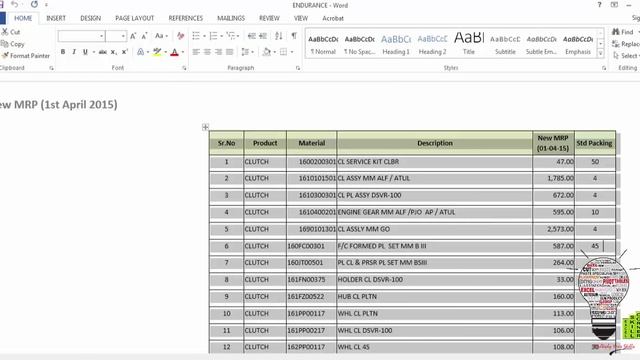The height and width of the screenshot is (360, 640).
Task: Justify the paragraph text
Action: (230, 52)
